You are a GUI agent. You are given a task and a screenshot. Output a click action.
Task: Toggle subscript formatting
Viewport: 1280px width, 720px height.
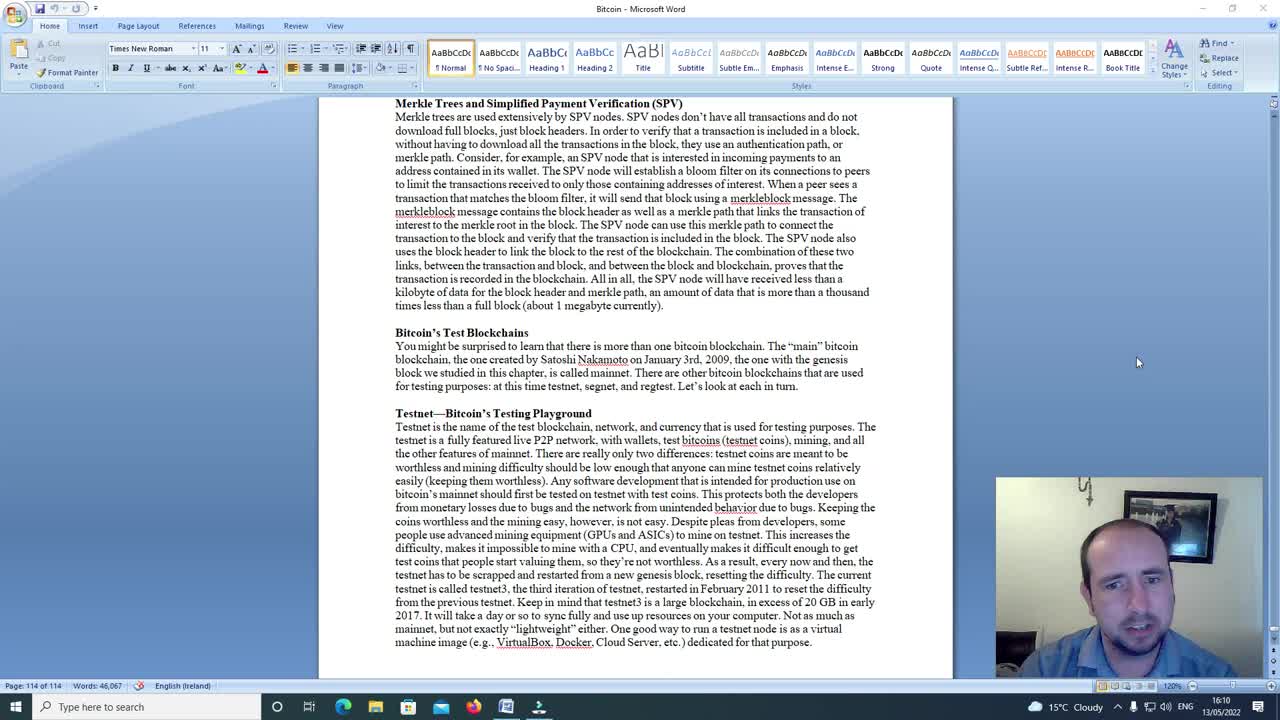point(186,68)
